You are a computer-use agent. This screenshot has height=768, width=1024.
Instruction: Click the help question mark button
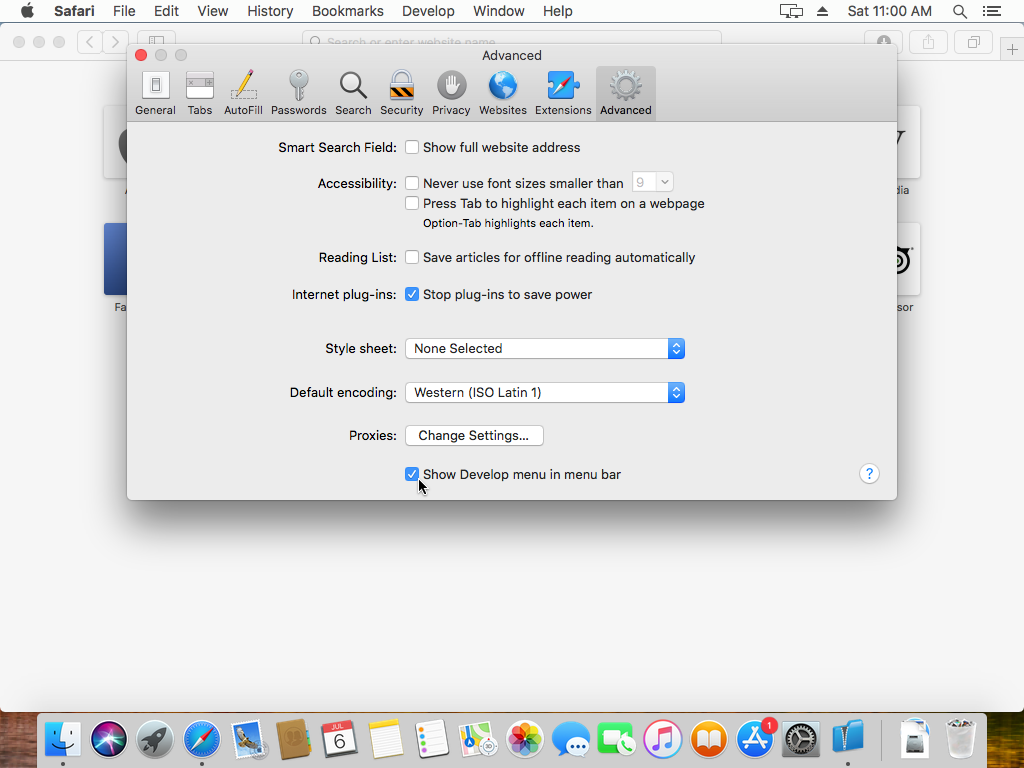869,474
